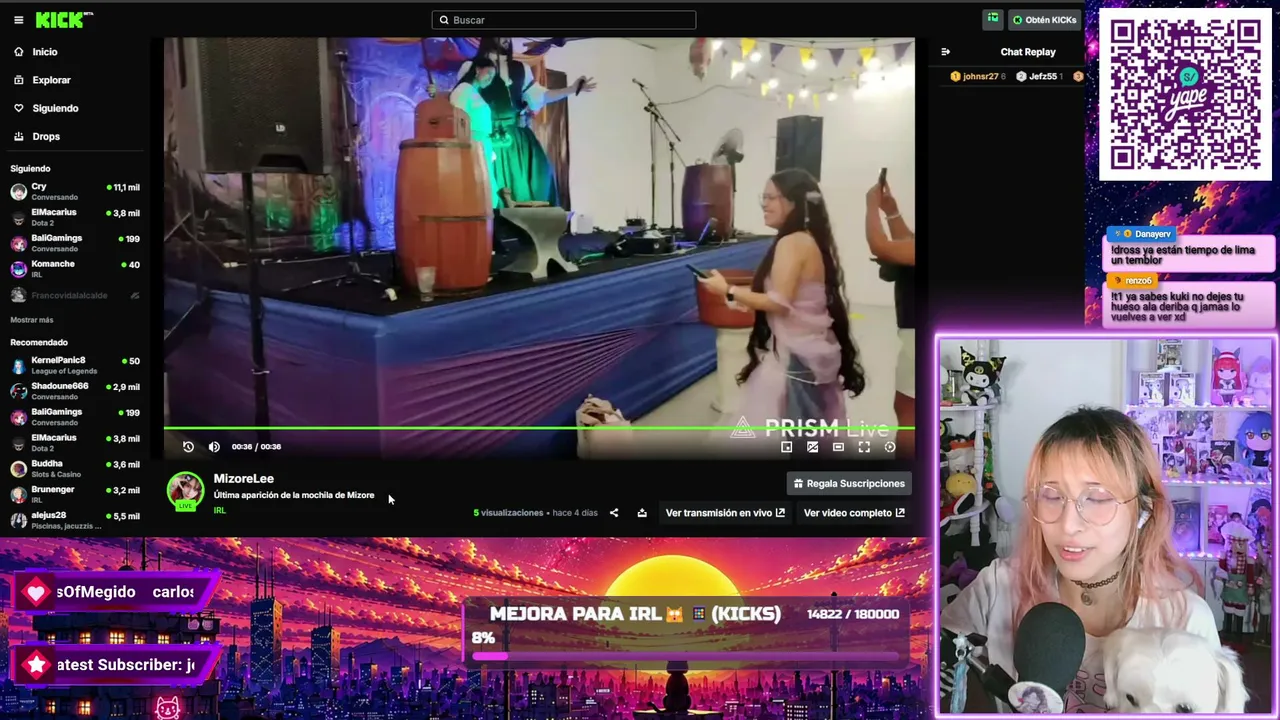Open Cry's channel in Siguiendo list
The height and width of the screenshot is (720, 1280).
(x=74, y=191)
